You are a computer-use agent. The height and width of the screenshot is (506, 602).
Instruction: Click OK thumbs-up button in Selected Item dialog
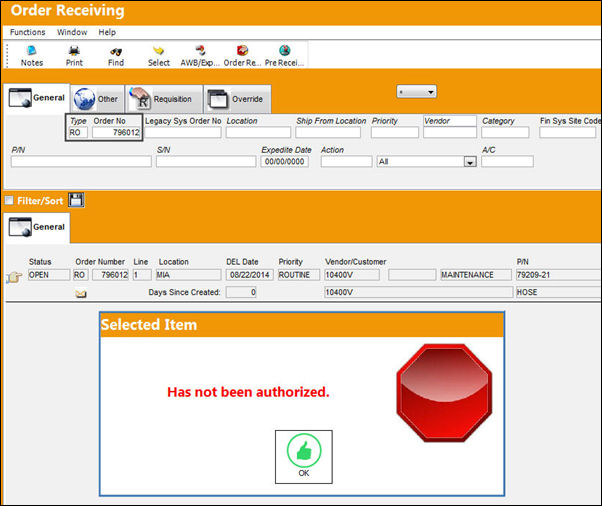[x=304, y=456]
